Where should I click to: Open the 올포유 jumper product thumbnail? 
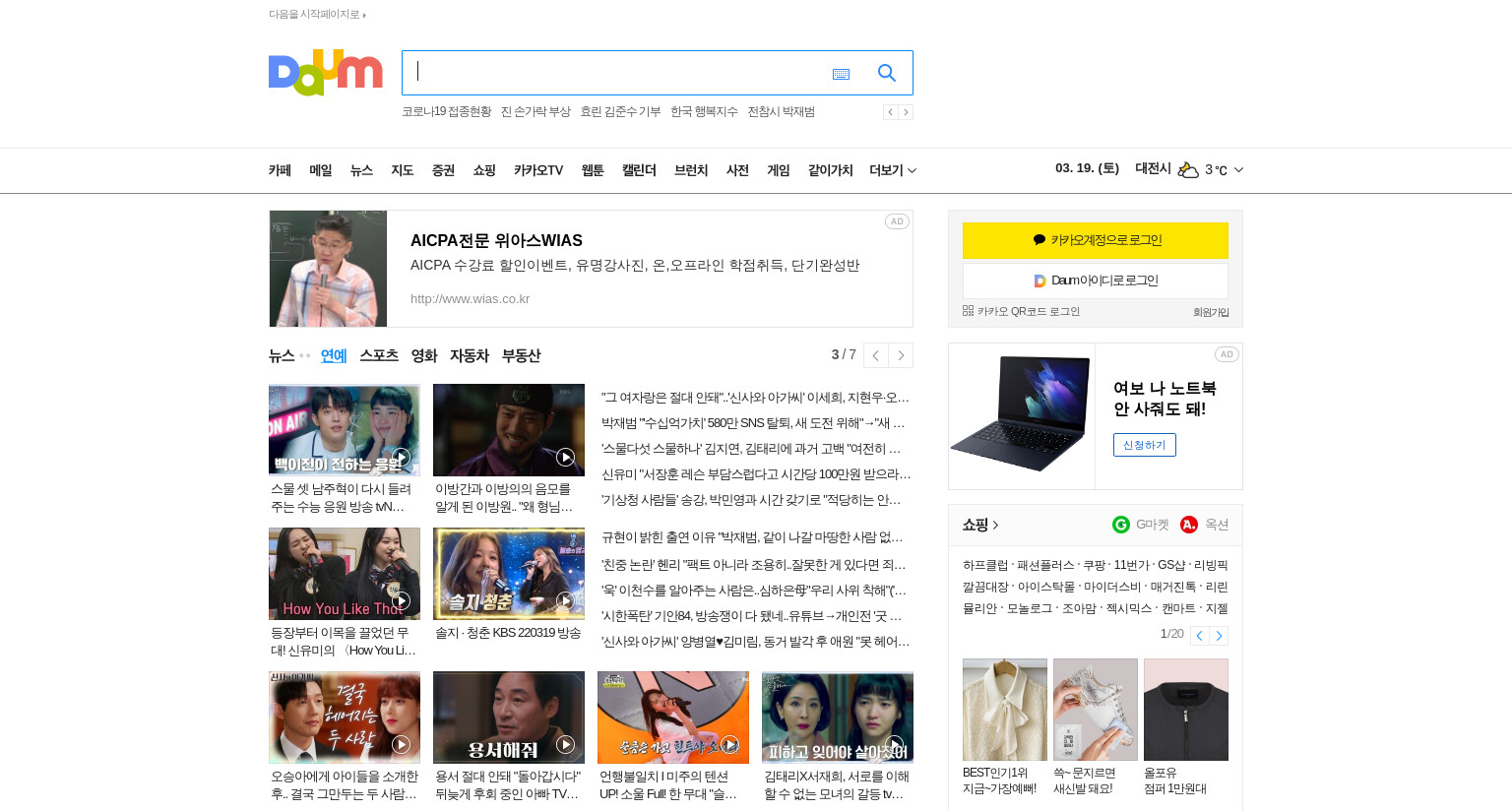coord(1186,710)
